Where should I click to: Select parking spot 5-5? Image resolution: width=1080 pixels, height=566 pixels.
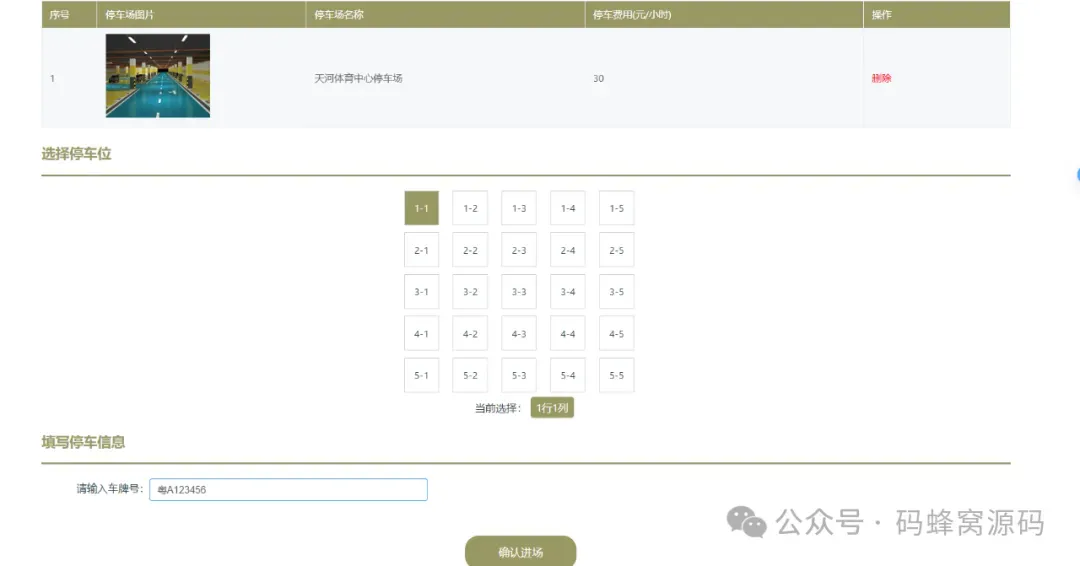click(616, 375)
